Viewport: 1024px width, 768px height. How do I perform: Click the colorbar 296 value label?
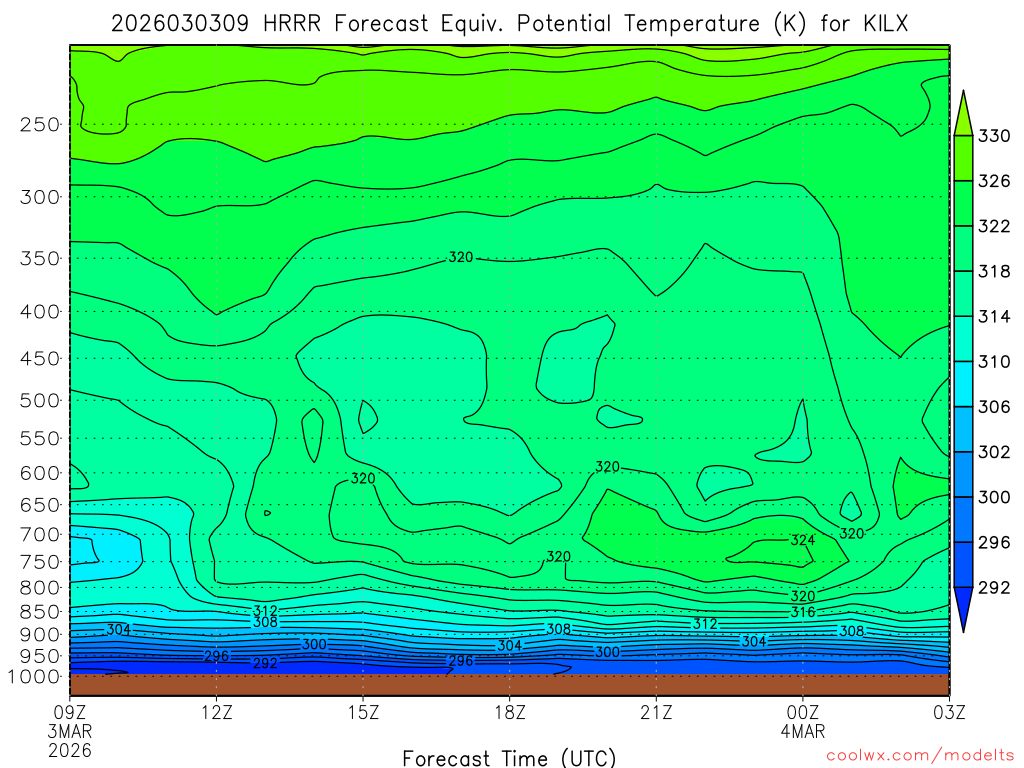(994, 542)
